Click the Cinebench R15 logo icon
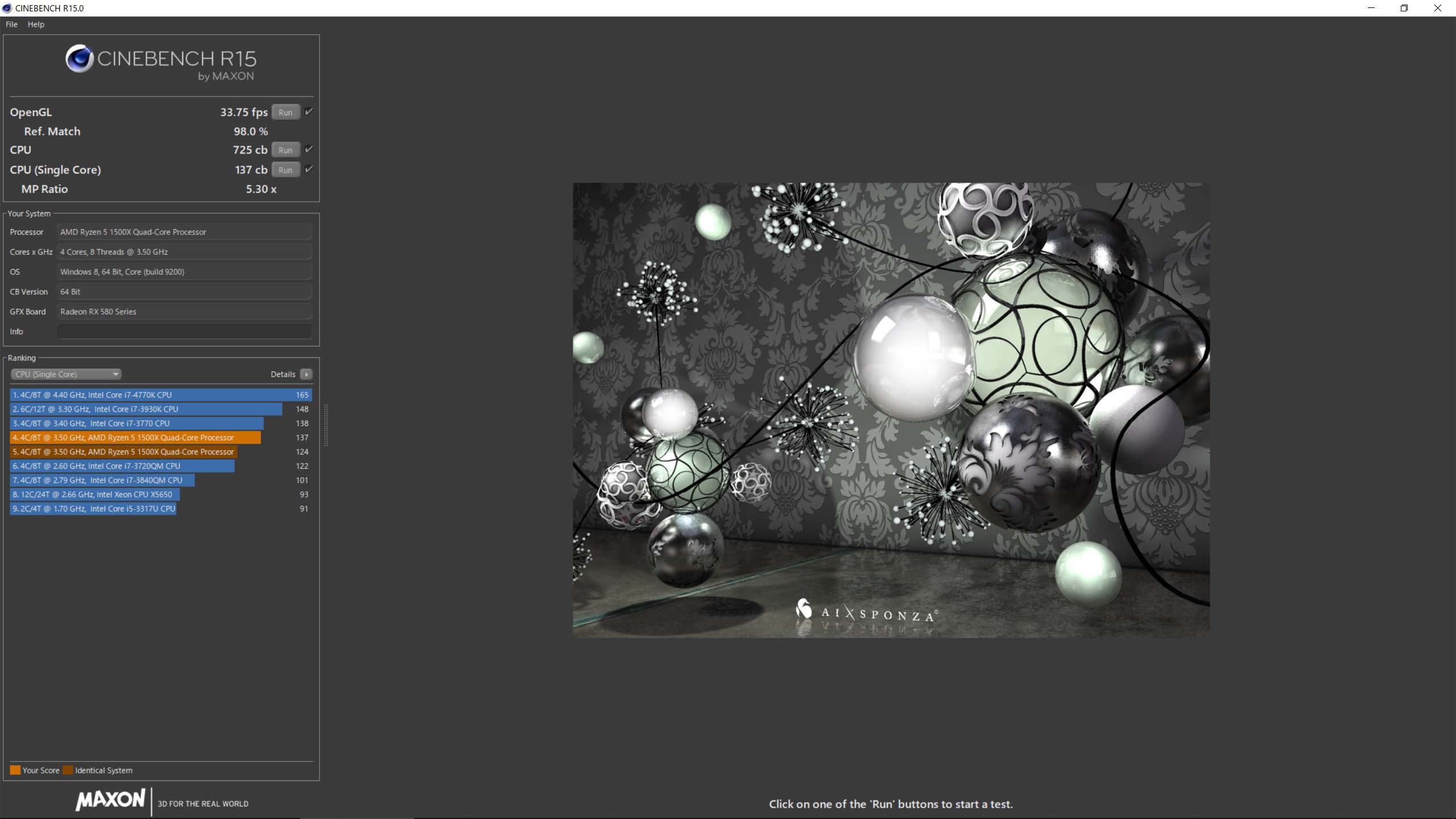 (x=79, y=59)
